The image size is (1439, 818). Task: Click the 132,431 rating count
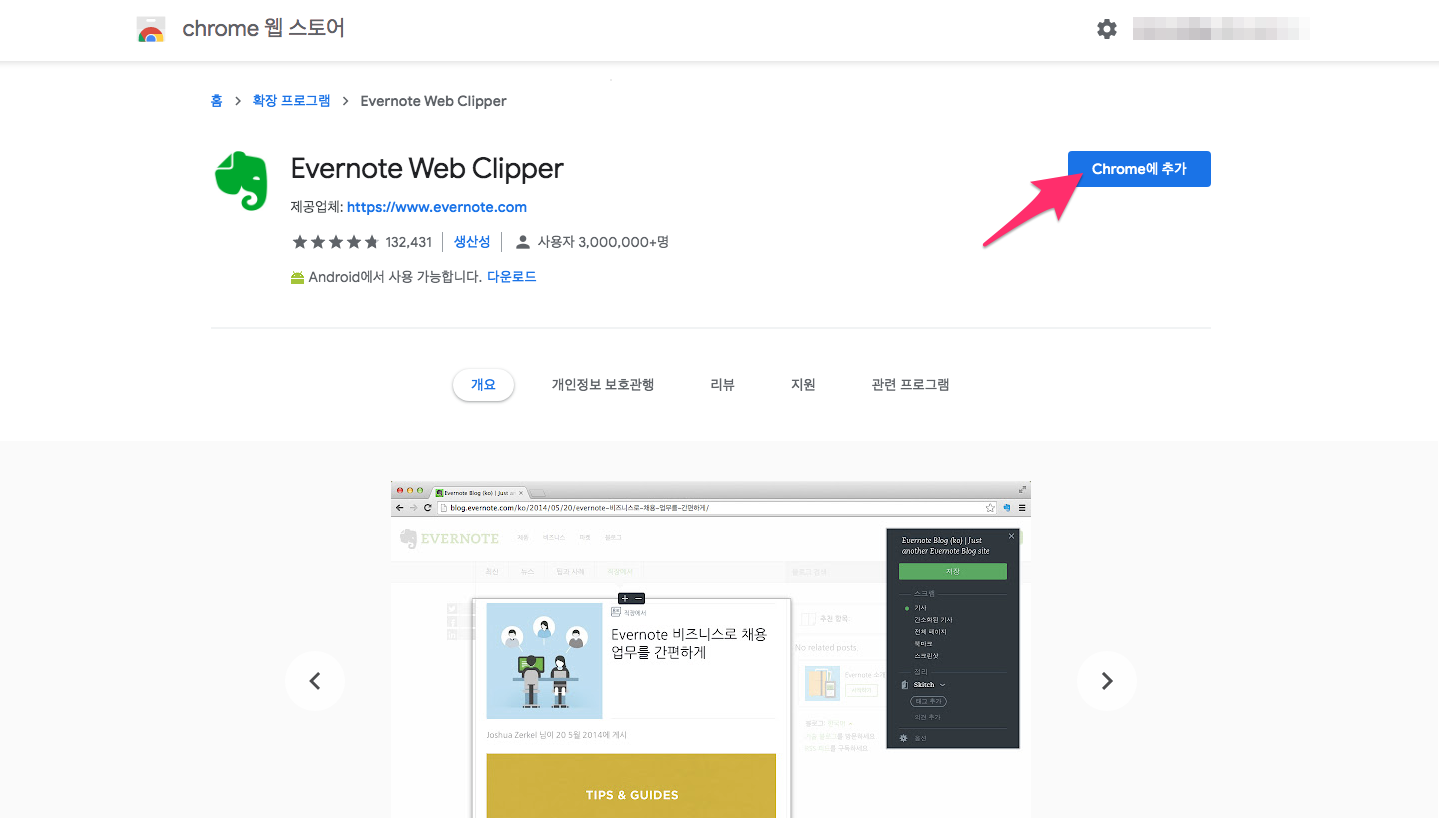click(x=408, y=242)
